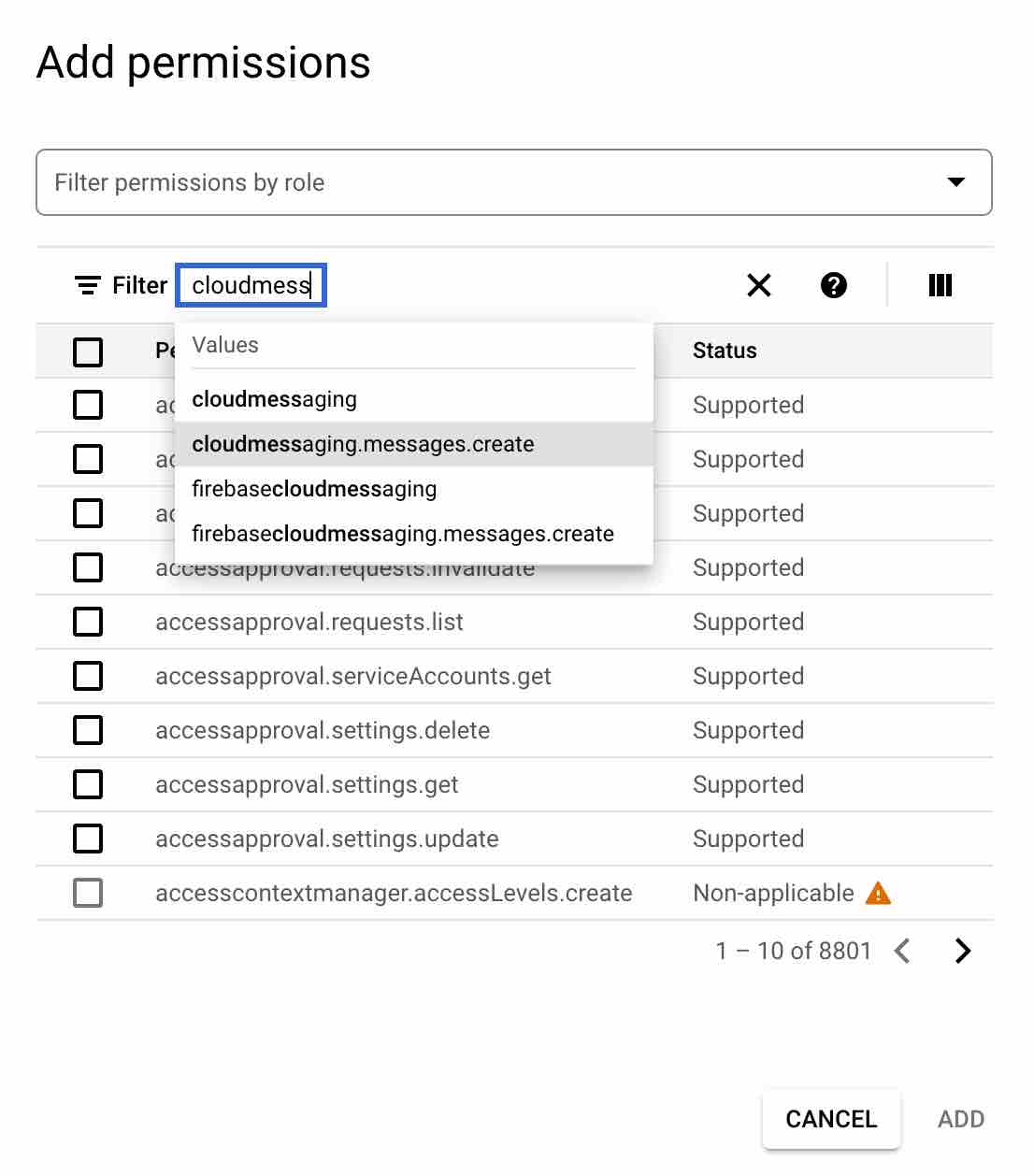
Task: Check the select-all permissions checkbox
Action: (x=88, y=351)
